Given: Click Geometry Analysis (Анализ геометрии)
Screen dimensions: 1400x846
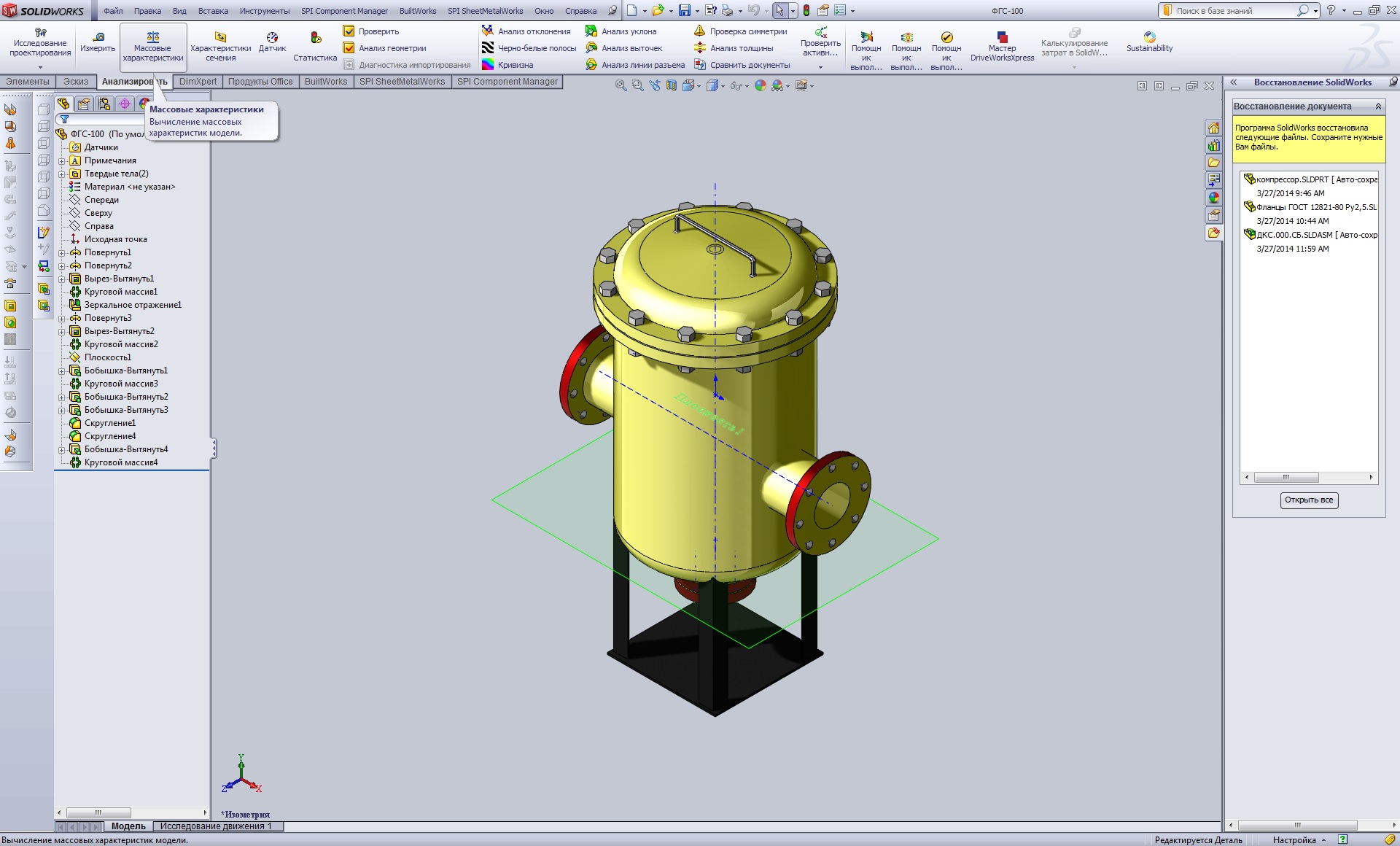Looking at the screenshot, I should click(385, 48).
